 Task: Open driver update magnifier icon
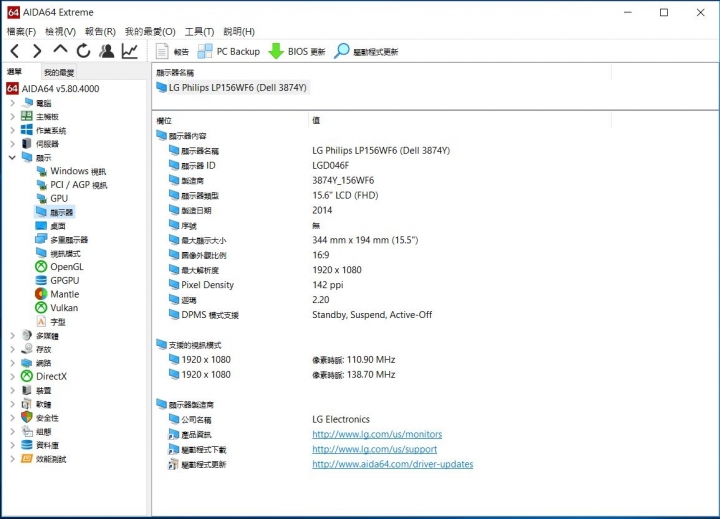(366, 51)
